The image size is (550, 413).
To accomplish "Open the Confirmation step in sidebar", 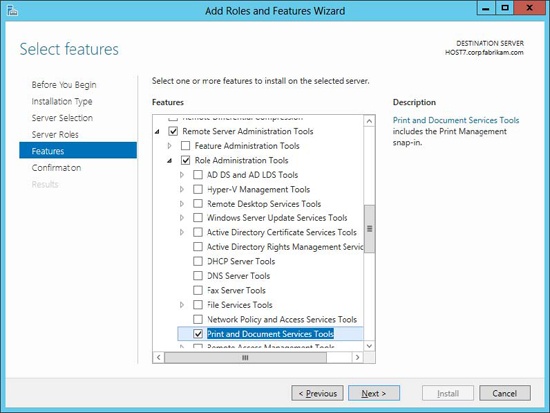I will point(56,168).
